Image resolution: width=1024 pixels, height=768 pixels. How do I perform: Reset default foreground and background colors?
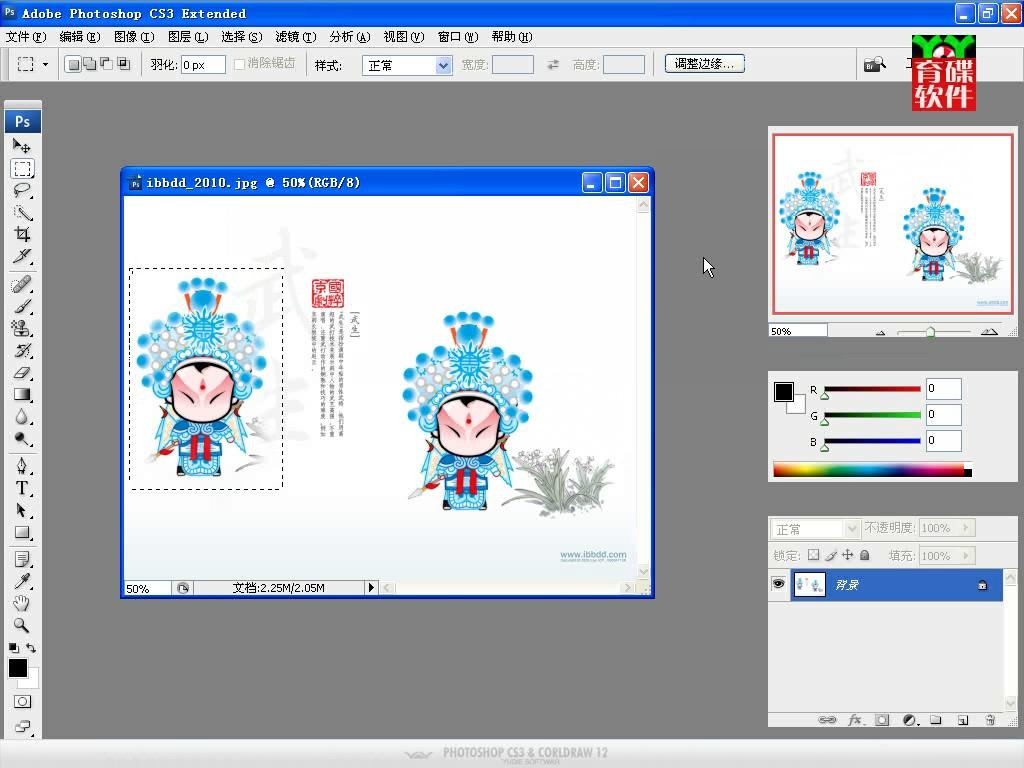click(x=13, y=648)
